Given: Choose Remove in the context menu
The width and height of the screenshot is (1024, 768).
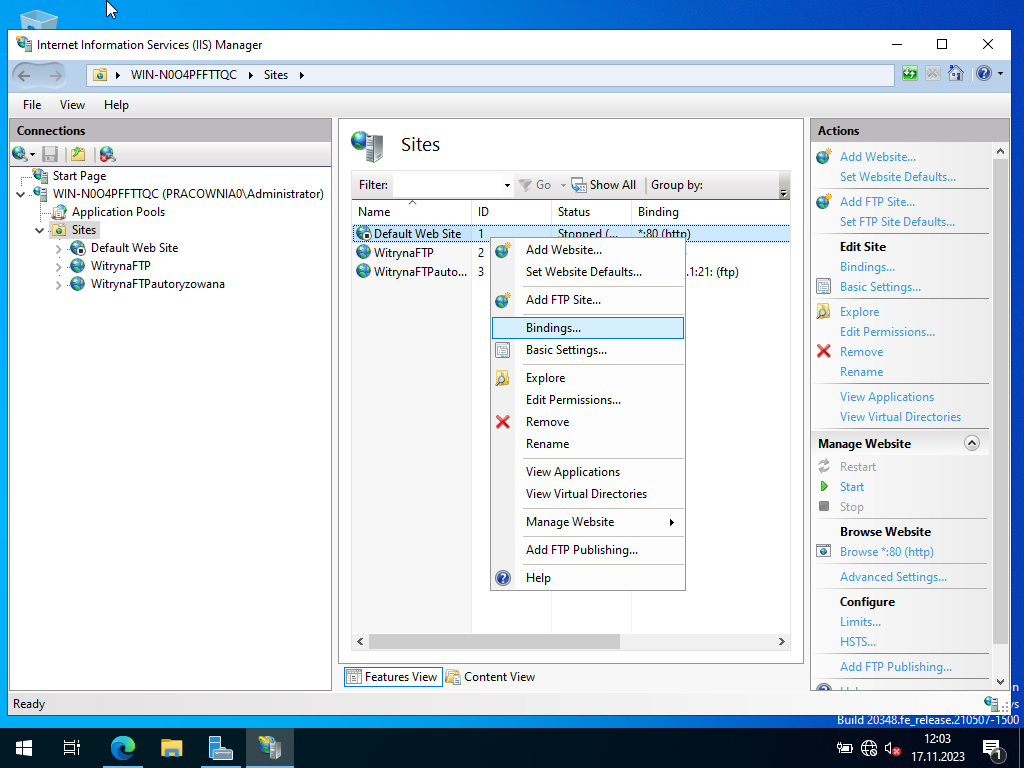Looking at the screenshot, I should pos(588,422).
